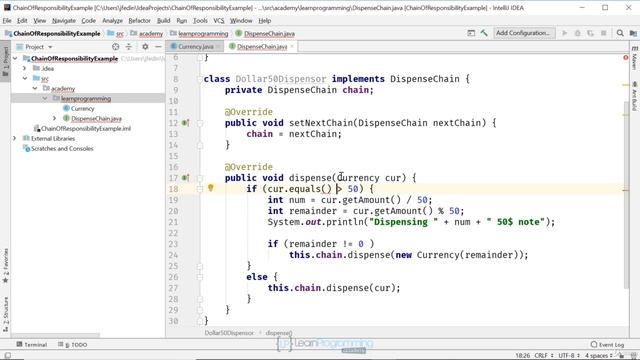Open the Run menu
The height and width of the screenshot is (360, 640).
tap(182, 20)
